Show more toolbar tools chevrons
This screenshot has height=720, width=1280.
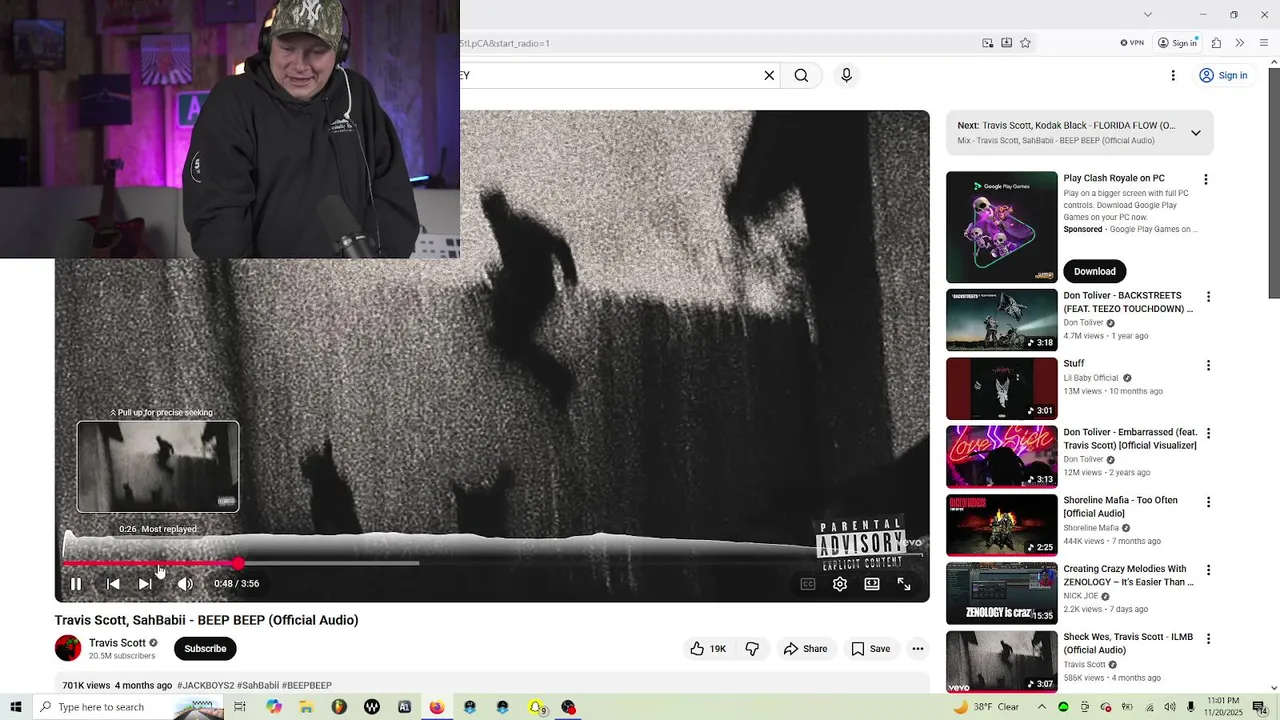tap(1240, 43)
